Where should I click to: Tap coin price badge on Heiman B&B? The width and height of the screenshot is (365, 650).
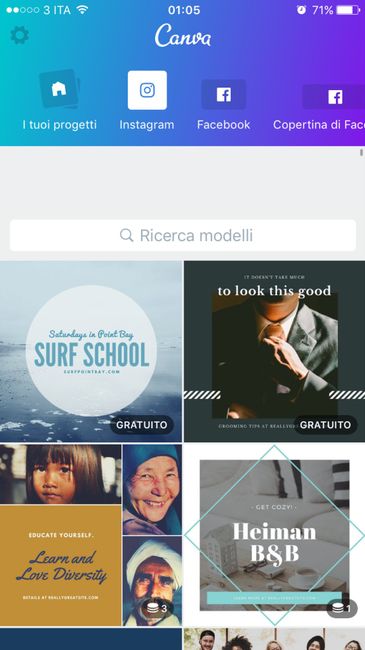coord(342,608)
